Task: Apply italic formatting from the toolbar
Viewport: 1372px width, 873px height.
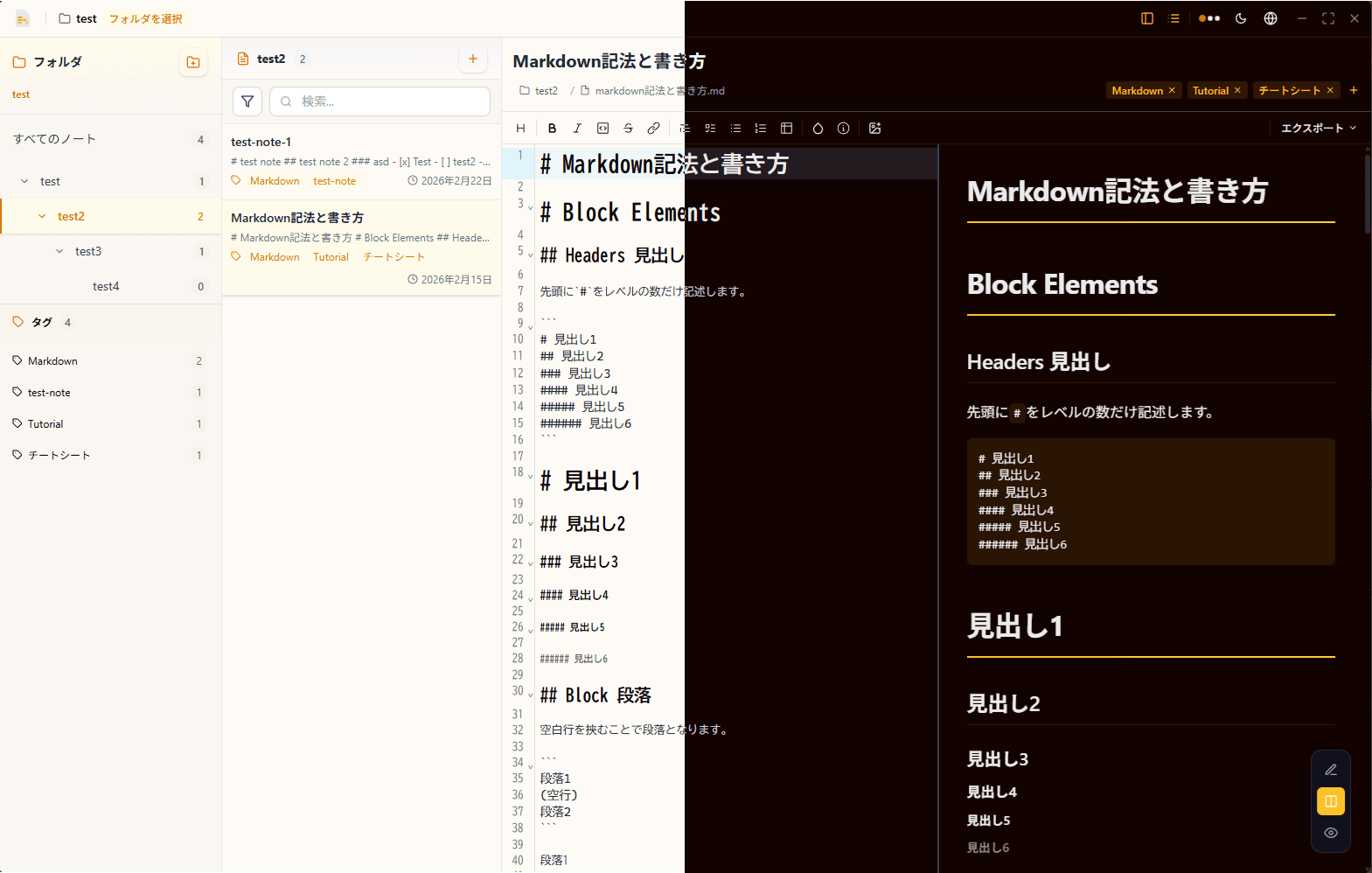Action: [577, 129]
